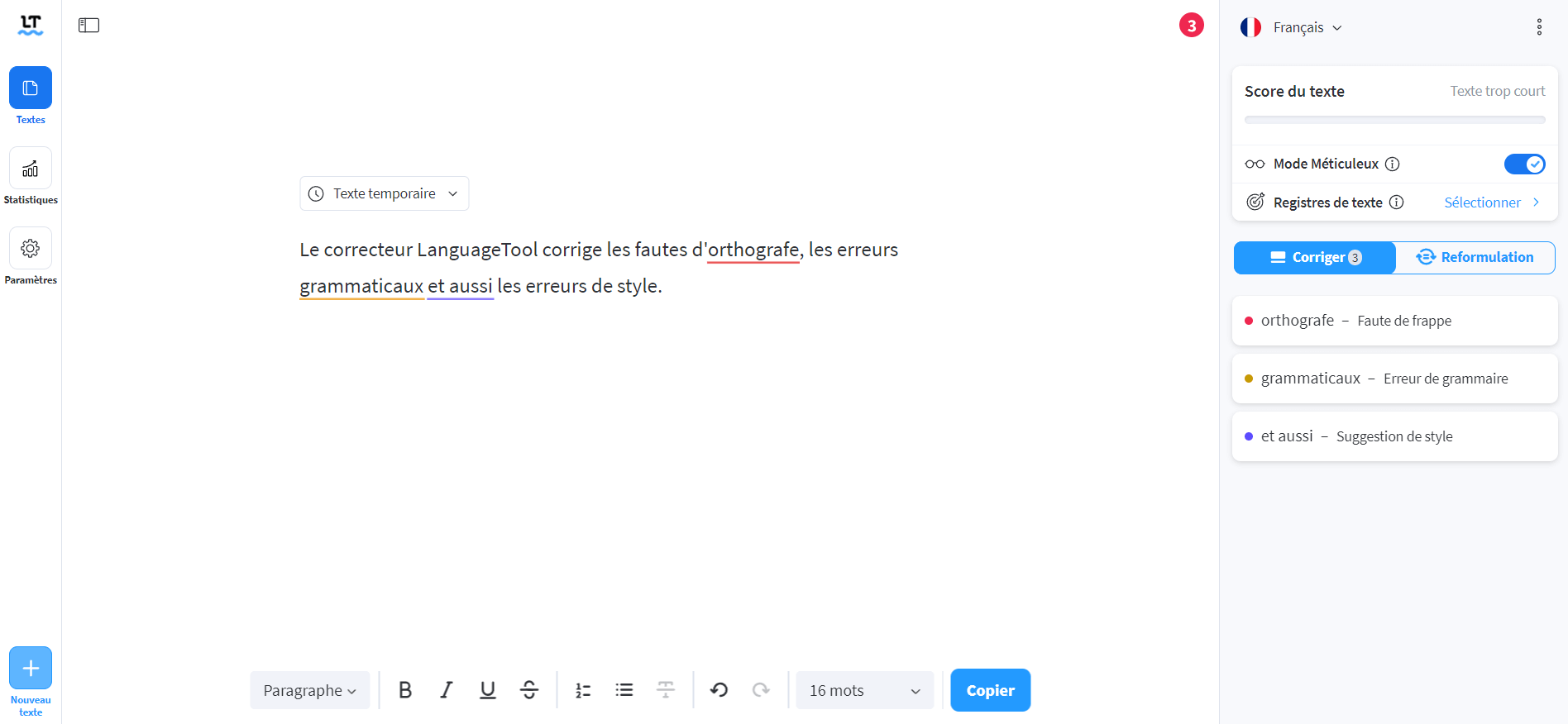
Task: Redo the last change
Action: click(x=761, y=690)
